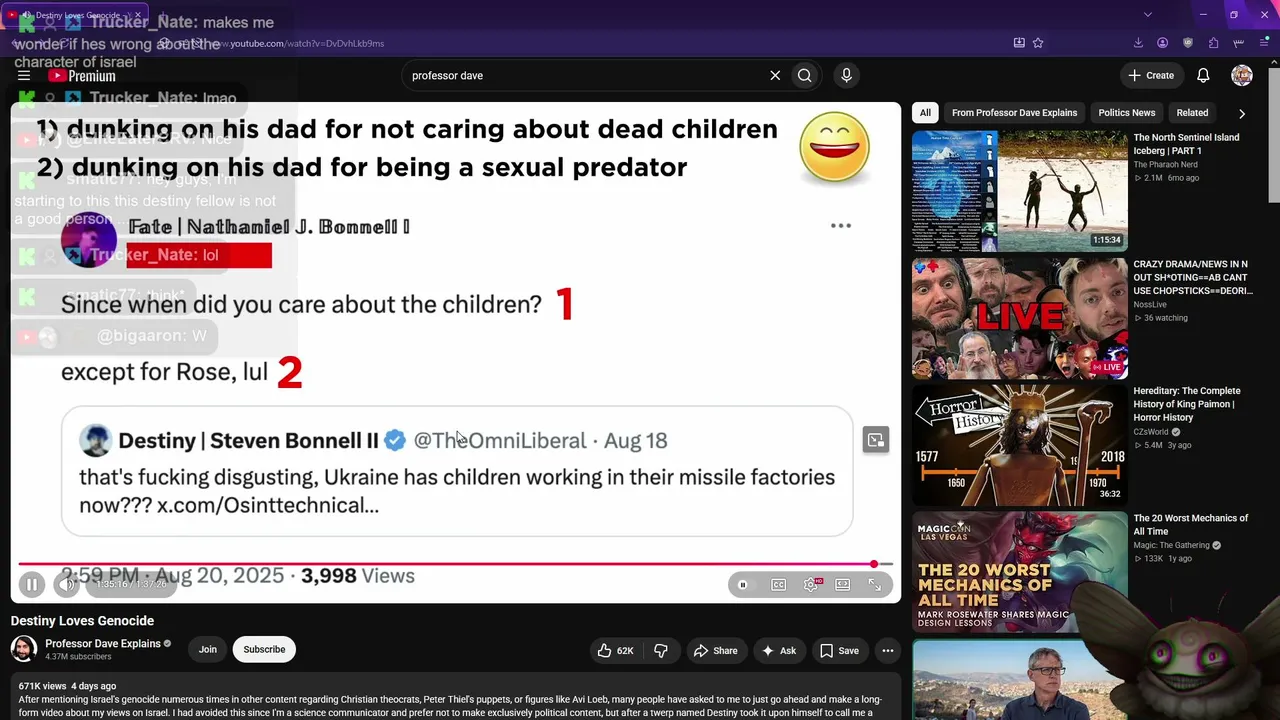Click the NossLive channel name
Screen dimensions: 1280x720
[1150, 304]
